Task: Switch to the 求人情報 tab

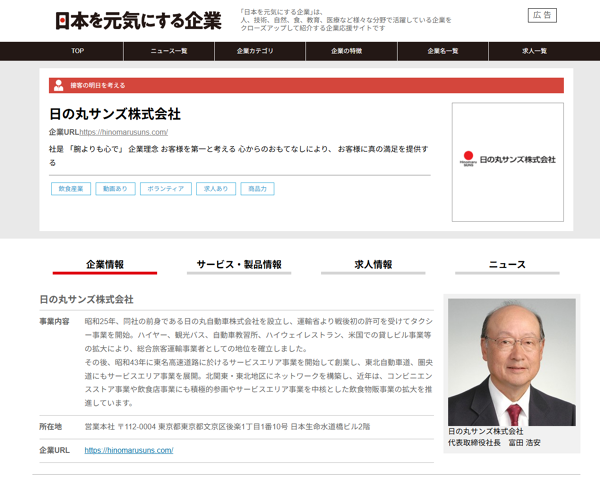Action: pyautogui.click(x=373, y=265)
